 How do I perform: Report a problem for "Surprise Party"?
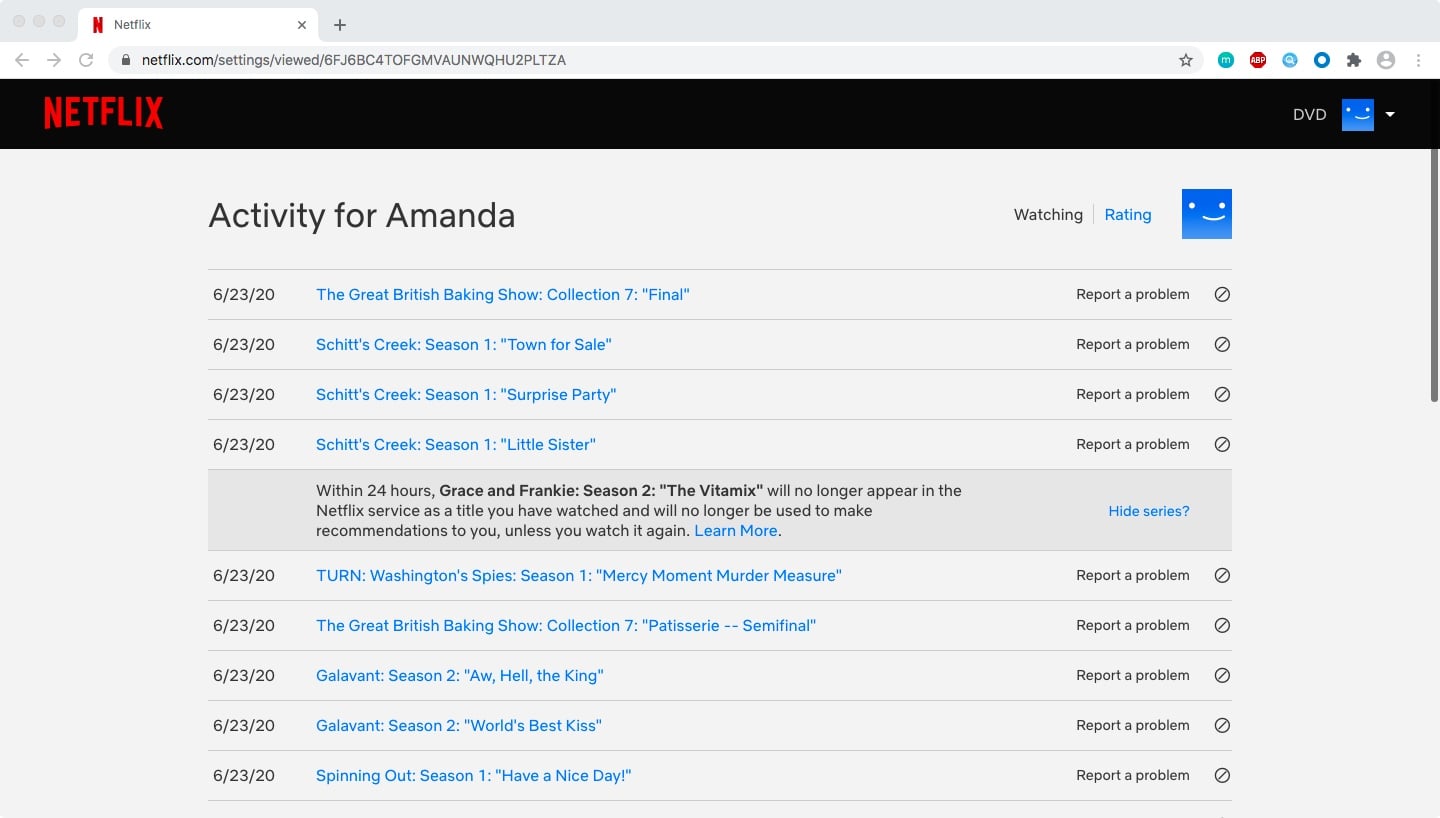tap(1133, 395)
